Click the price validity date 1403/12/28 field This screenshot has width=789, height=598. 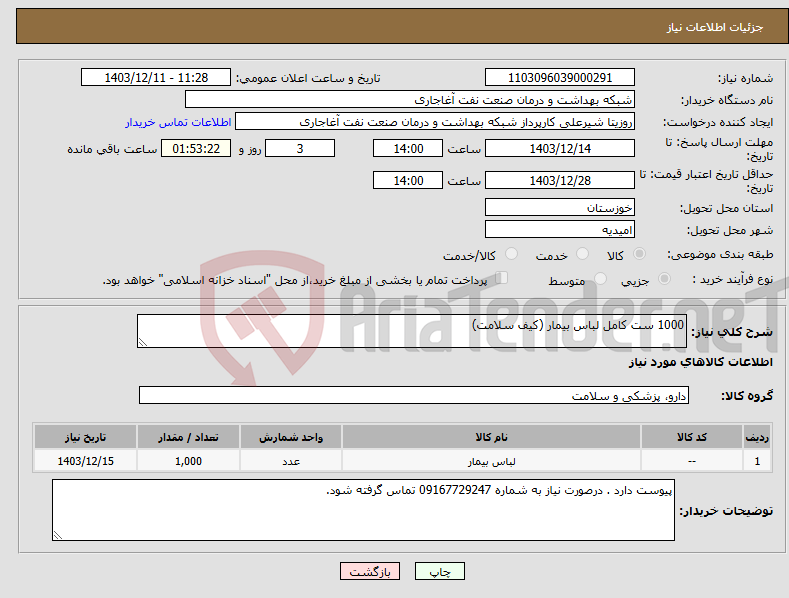[x=560, y=180]
